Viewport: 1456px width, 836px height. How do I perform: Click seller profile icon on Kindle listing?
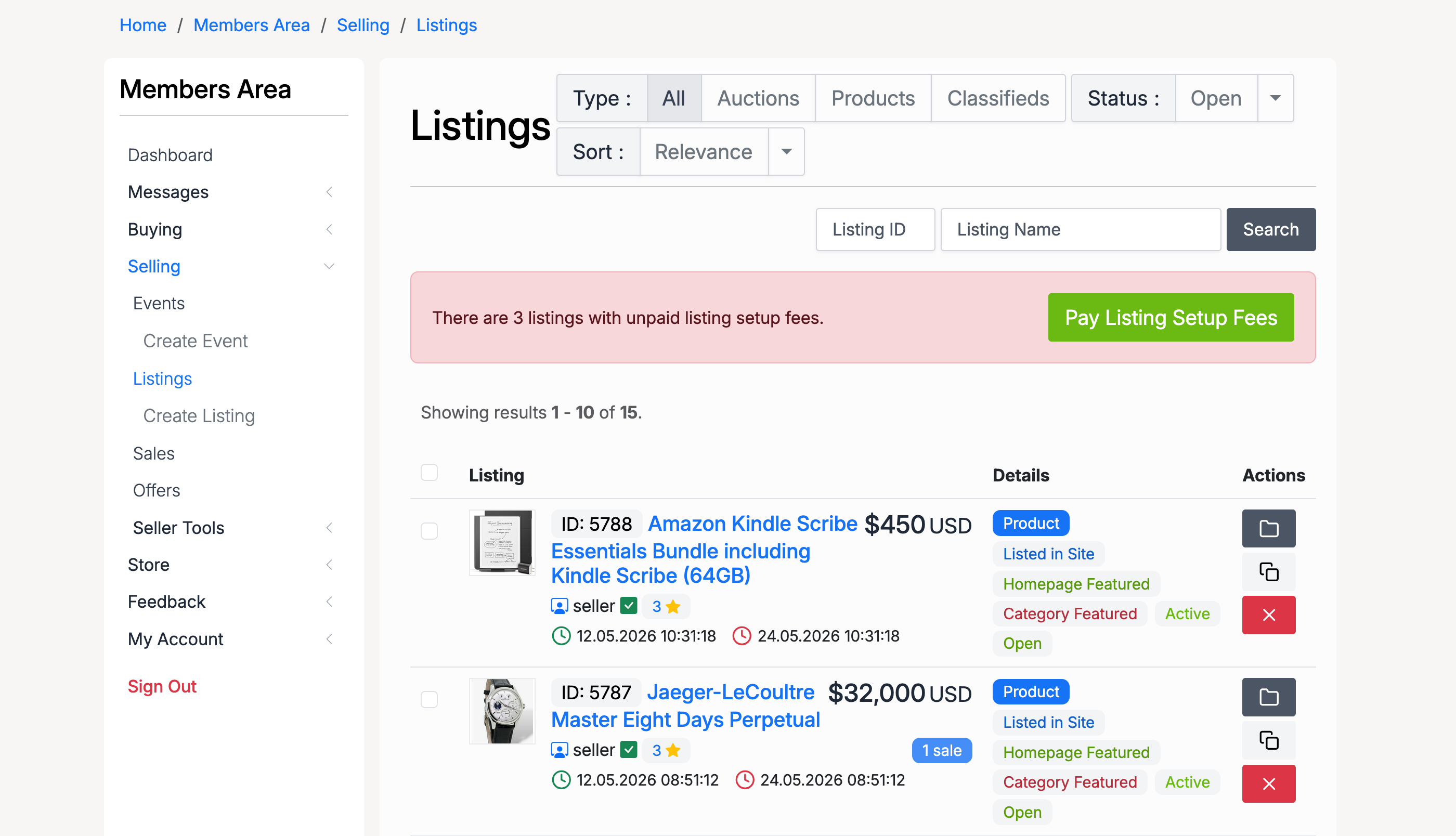pyautogui.click(x=559, y=606)
